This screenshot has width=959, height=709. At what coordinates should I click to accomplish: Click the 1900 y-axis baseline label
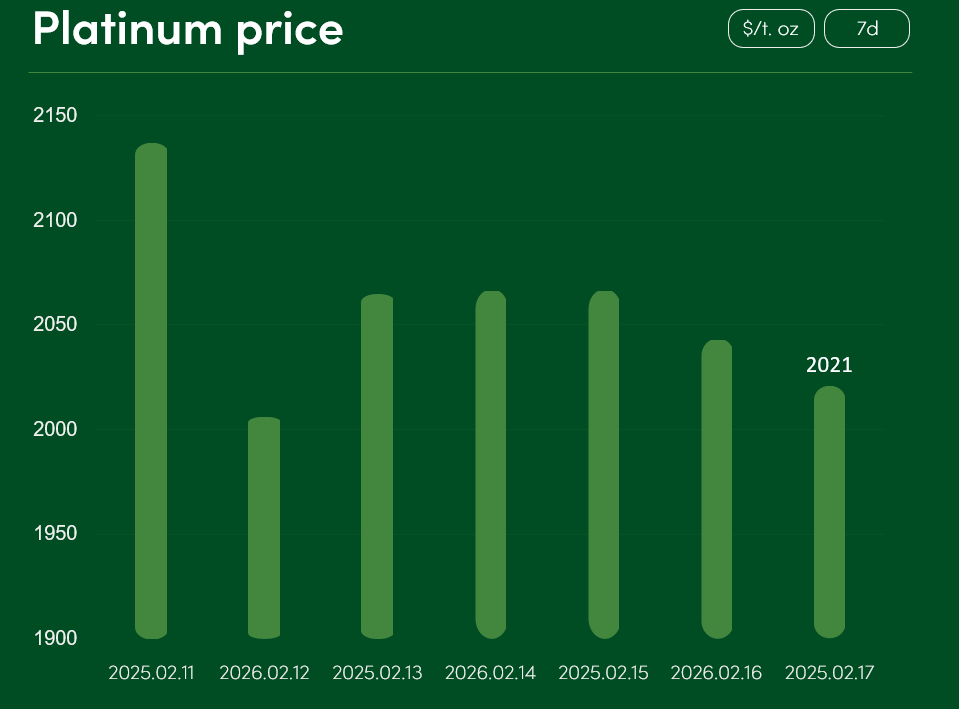55,638
